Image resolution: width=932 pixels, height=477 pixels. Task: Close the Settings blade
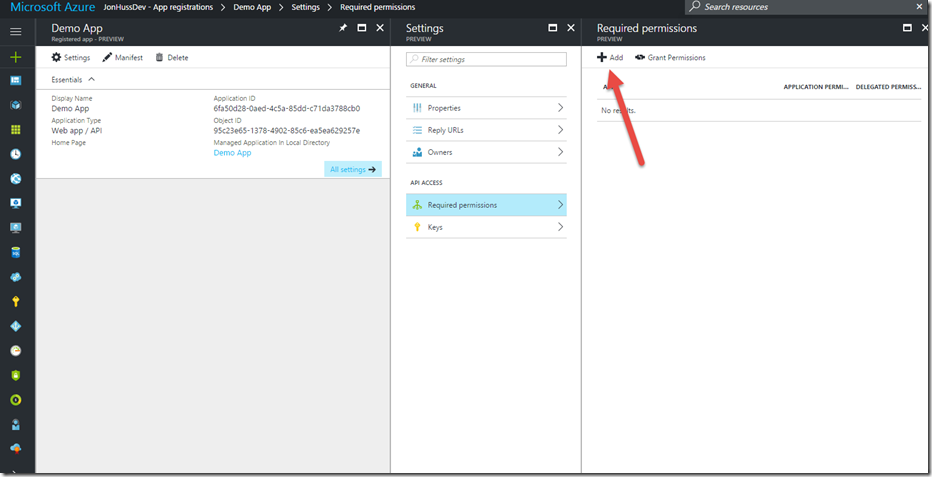coord(571,28)
